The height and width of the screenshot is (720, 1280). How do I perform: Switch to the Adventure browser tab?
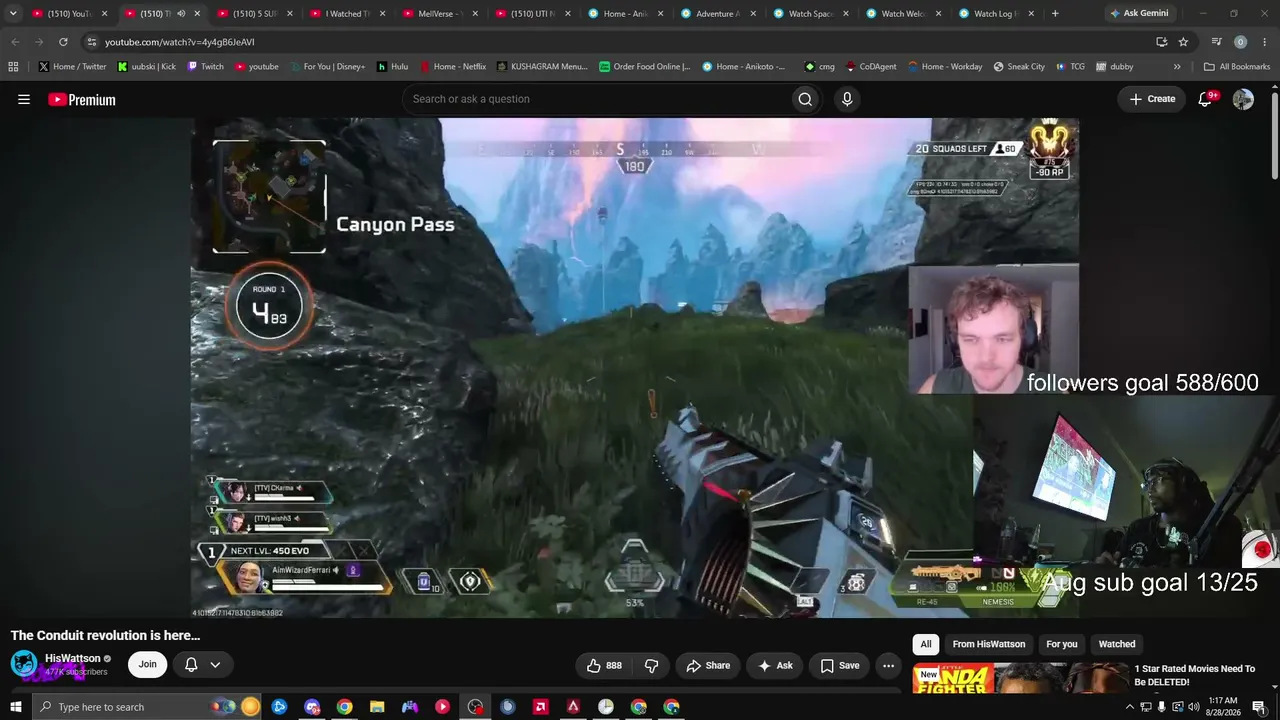pos(716,14)
